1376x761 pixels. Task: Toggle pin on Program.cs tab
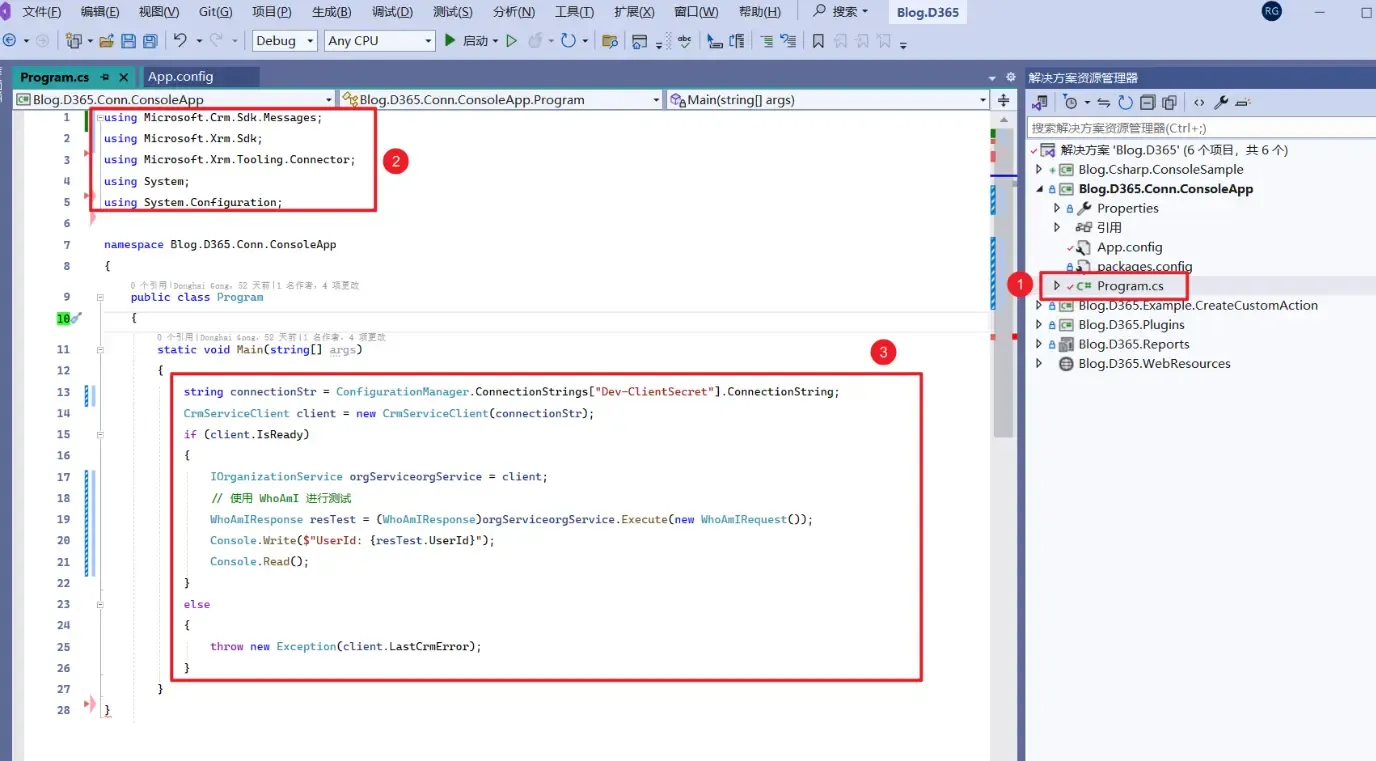click(x=105, y=77)
